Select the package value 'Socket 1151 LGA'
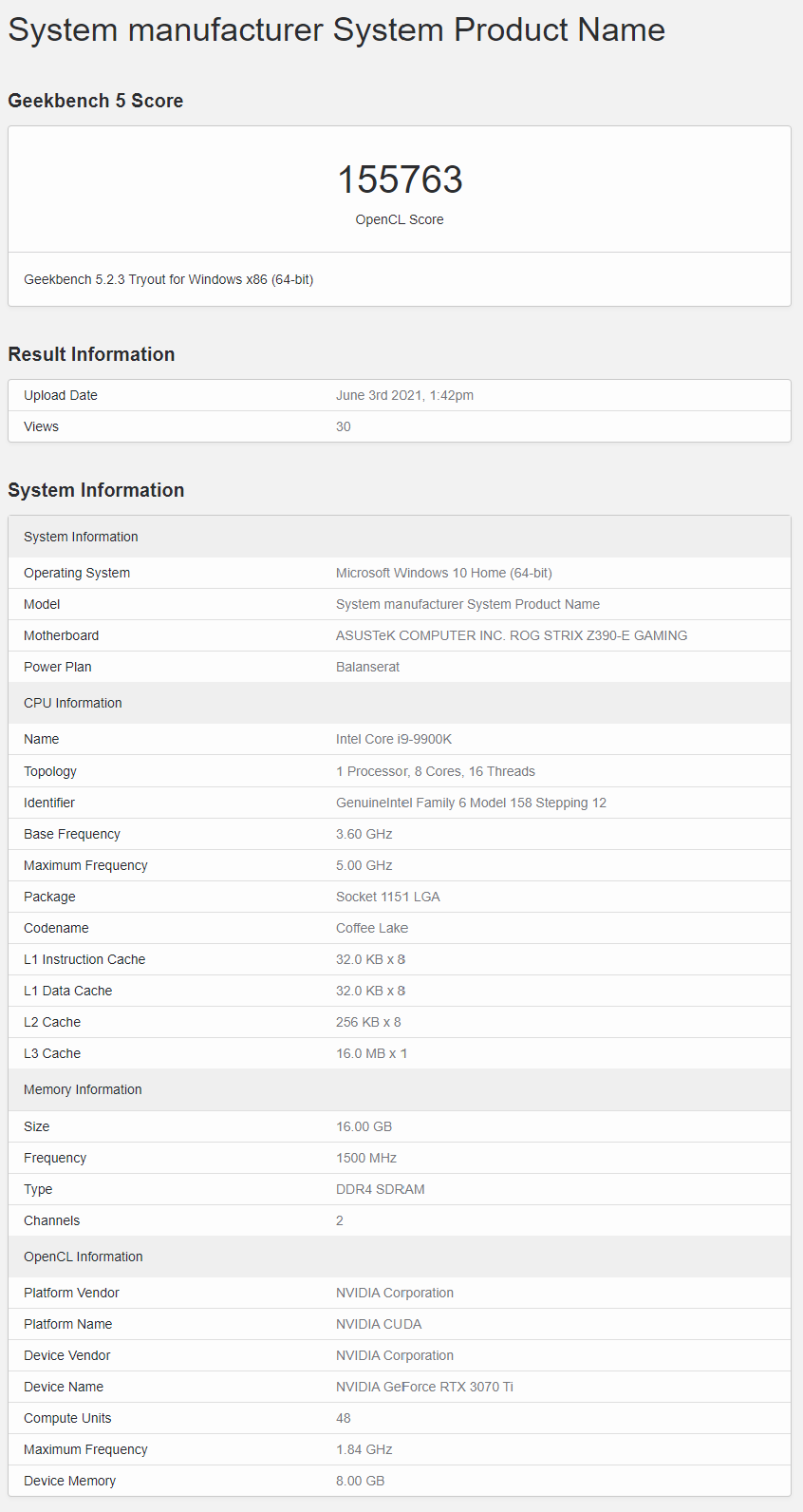 tap(388, 897)
